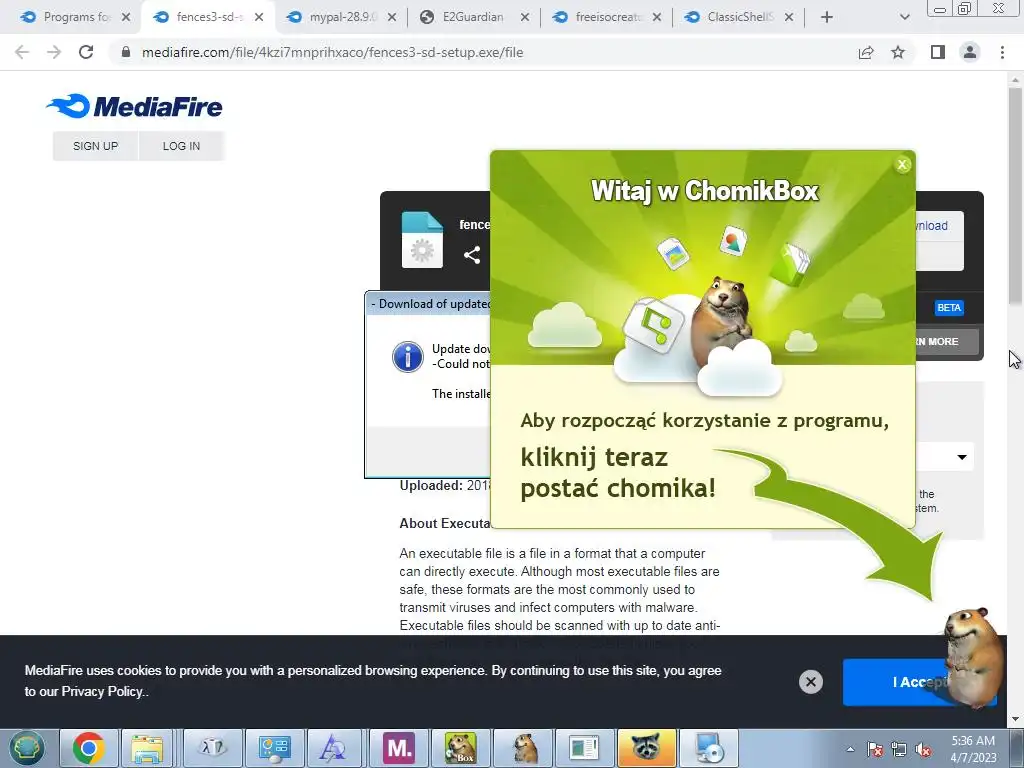Click the hamster character in the corner
The width and height of the screenshot is (1024, 768).
[x=974, y=658]
